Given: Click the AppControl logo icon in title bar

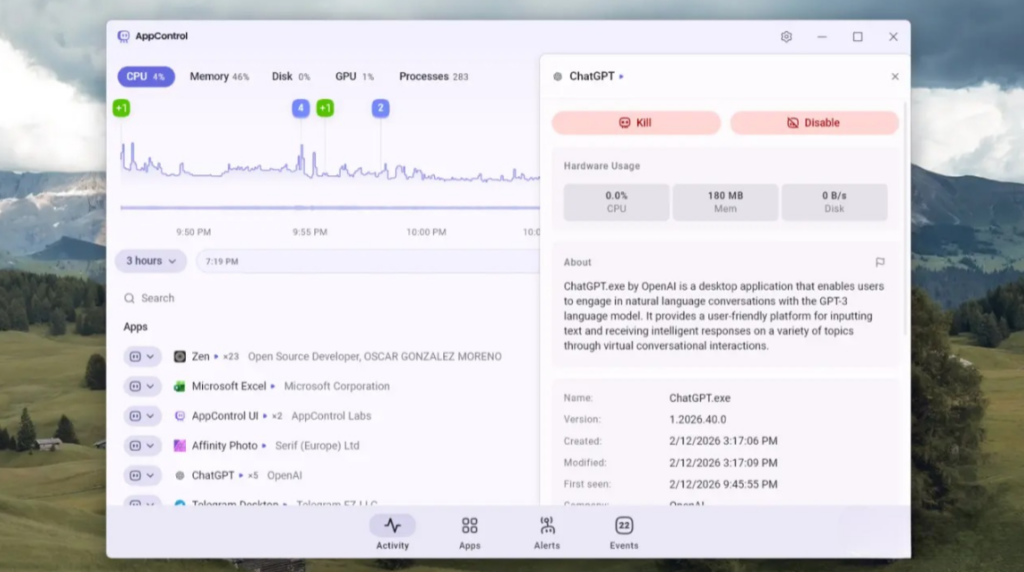Looking at the screenshot, I should pyautogui.click(x=123, y=37).
